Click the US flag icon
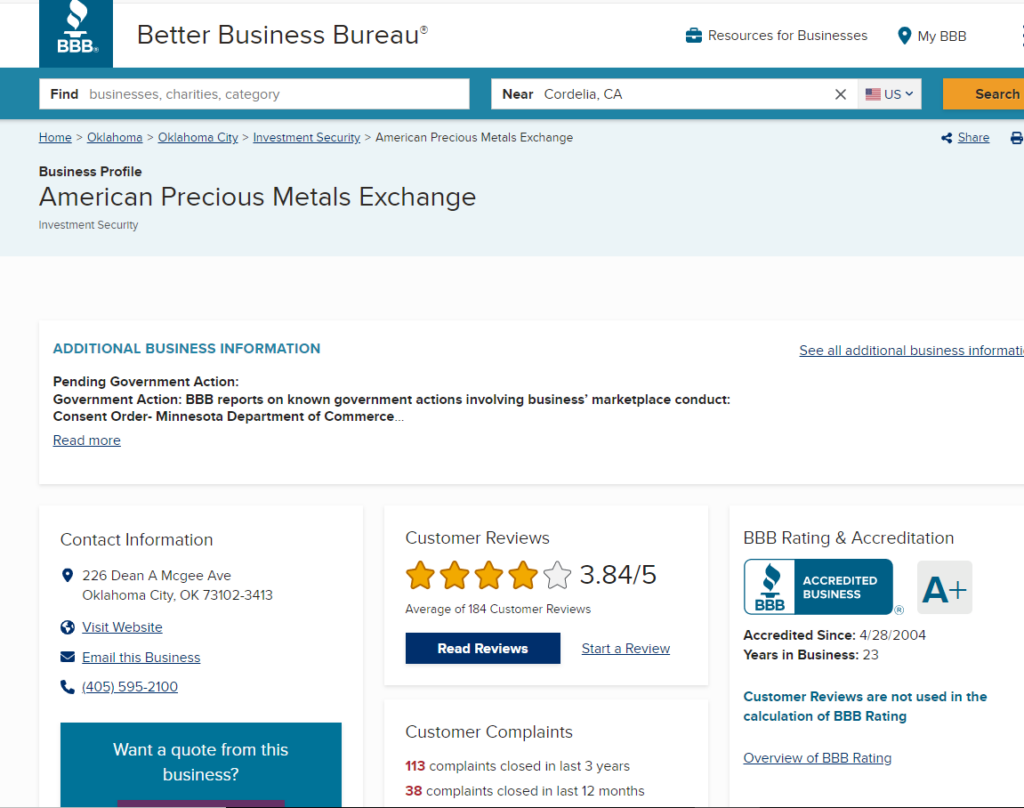This screenshot has width=1024, height=808. [872, 94]
